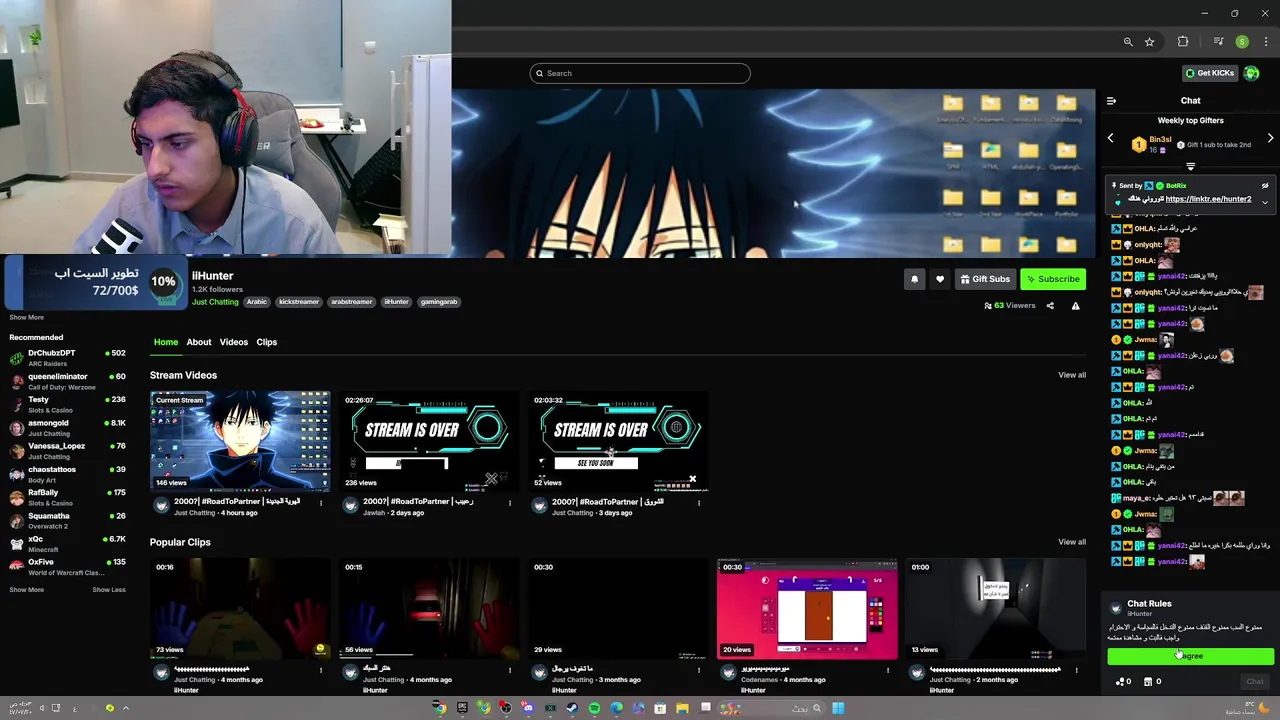Viewport: 1280px width, 720px height.
Task: Switch to the About tab
Action: 199,342
